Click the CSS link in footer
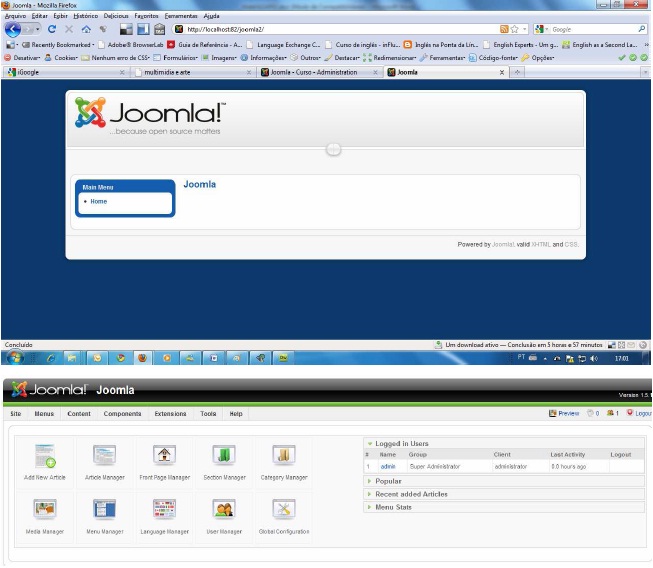The image size is (653, 568). [x=571, y=244]
